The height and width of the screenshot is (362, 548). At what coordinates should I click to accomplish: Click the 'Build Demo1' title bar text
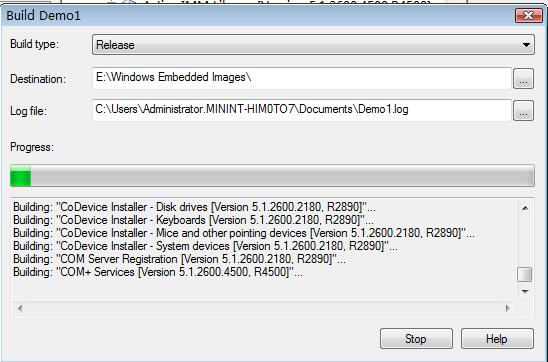[x=43, y=16]
